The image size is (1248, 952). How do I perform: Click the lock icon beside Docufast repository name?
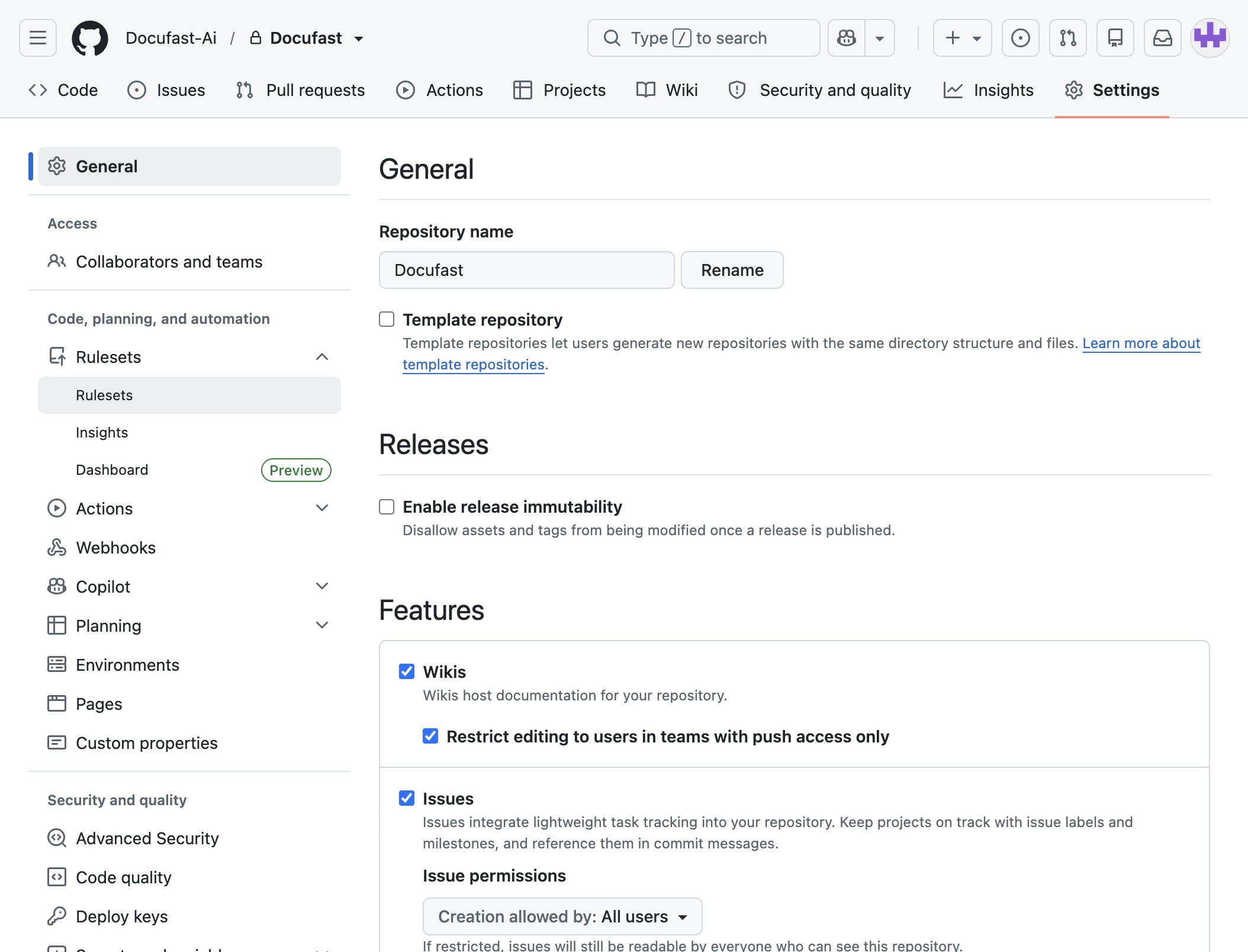point(256,38)
